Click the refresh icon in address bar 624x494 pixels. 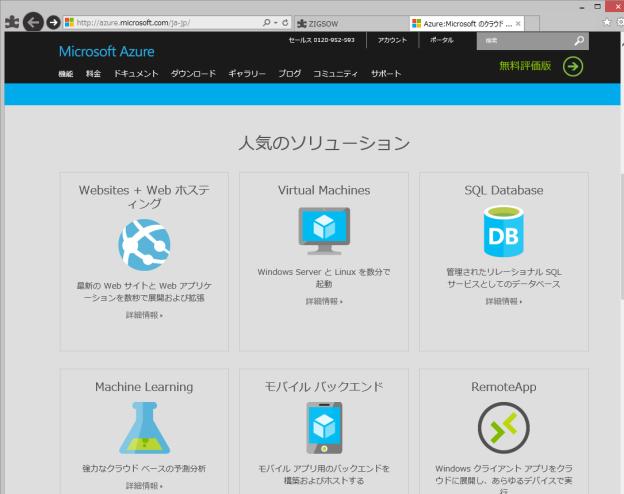[x=285, y=23]
